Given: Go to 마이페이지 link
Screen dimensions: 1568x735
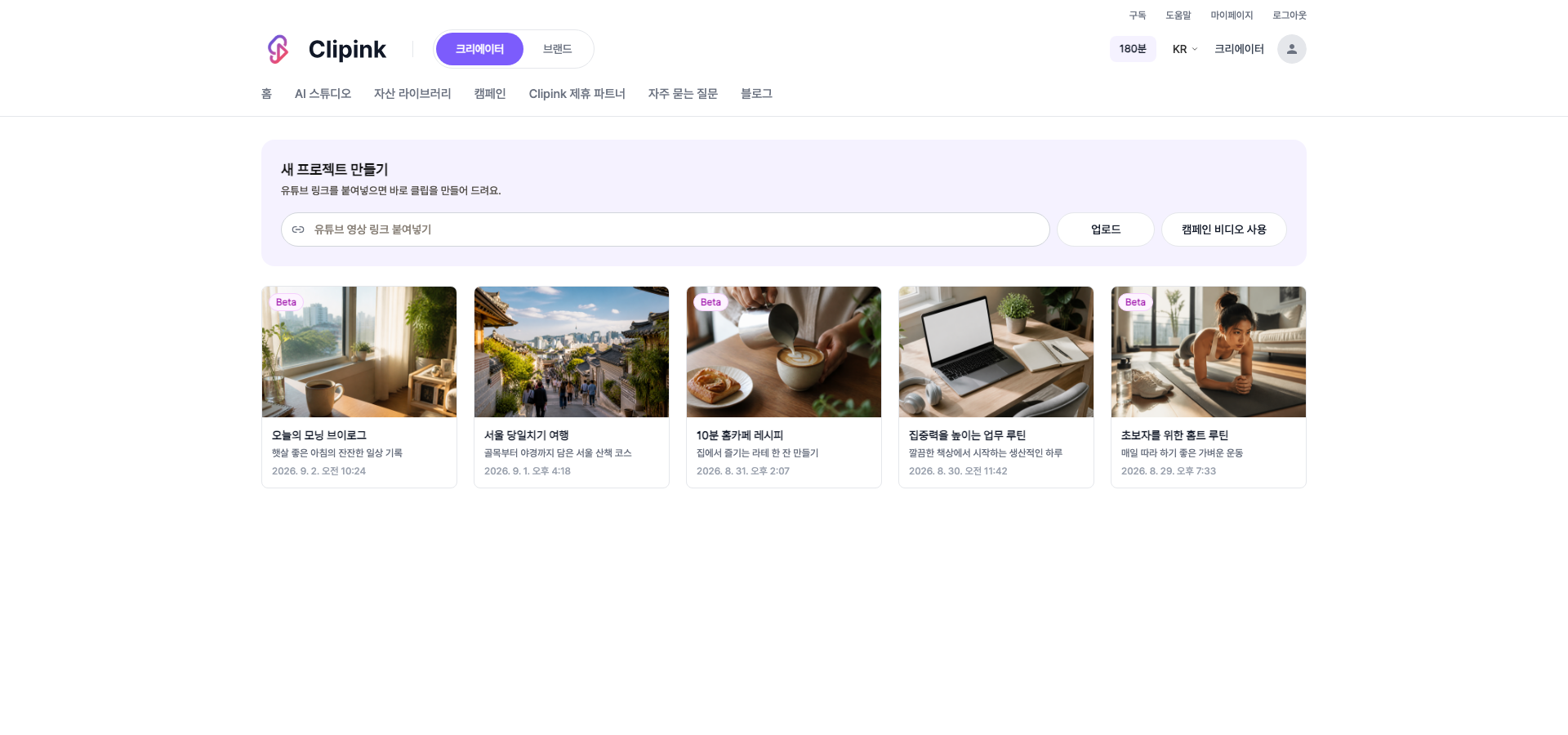Looking at the screenshot, I should pos(1232,16).
